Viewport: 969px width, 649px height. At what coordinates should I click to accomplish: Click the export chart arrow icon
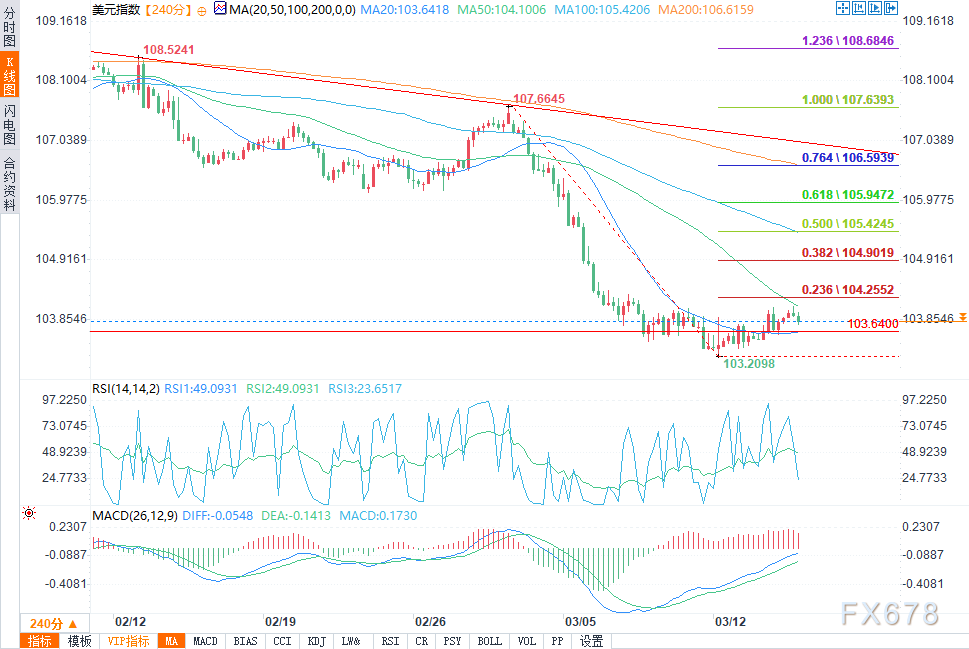(x=891, y=8)
